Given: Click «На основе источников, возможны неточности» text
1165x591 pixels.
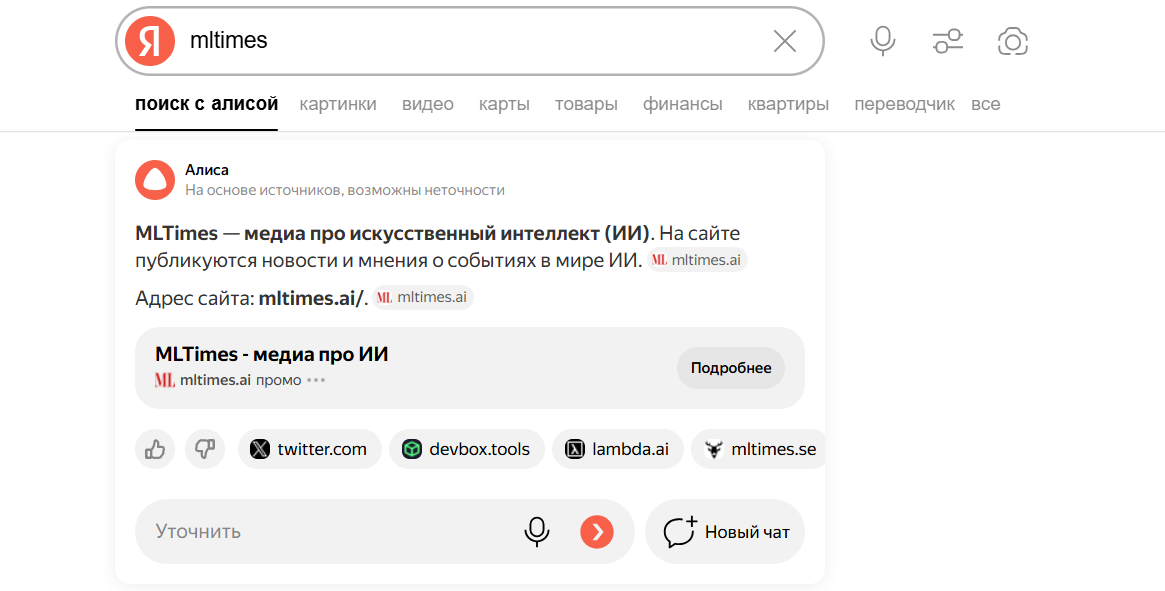Looking at the screenshot, I should pos(345,190).
